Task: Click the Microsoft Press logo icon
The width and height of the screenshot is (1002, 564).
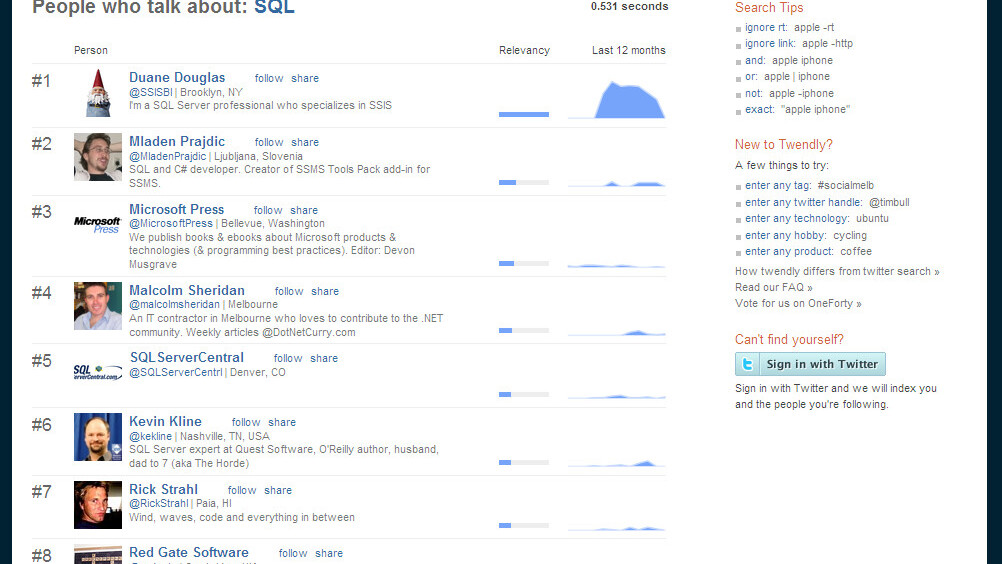Action: coord(97,223)
